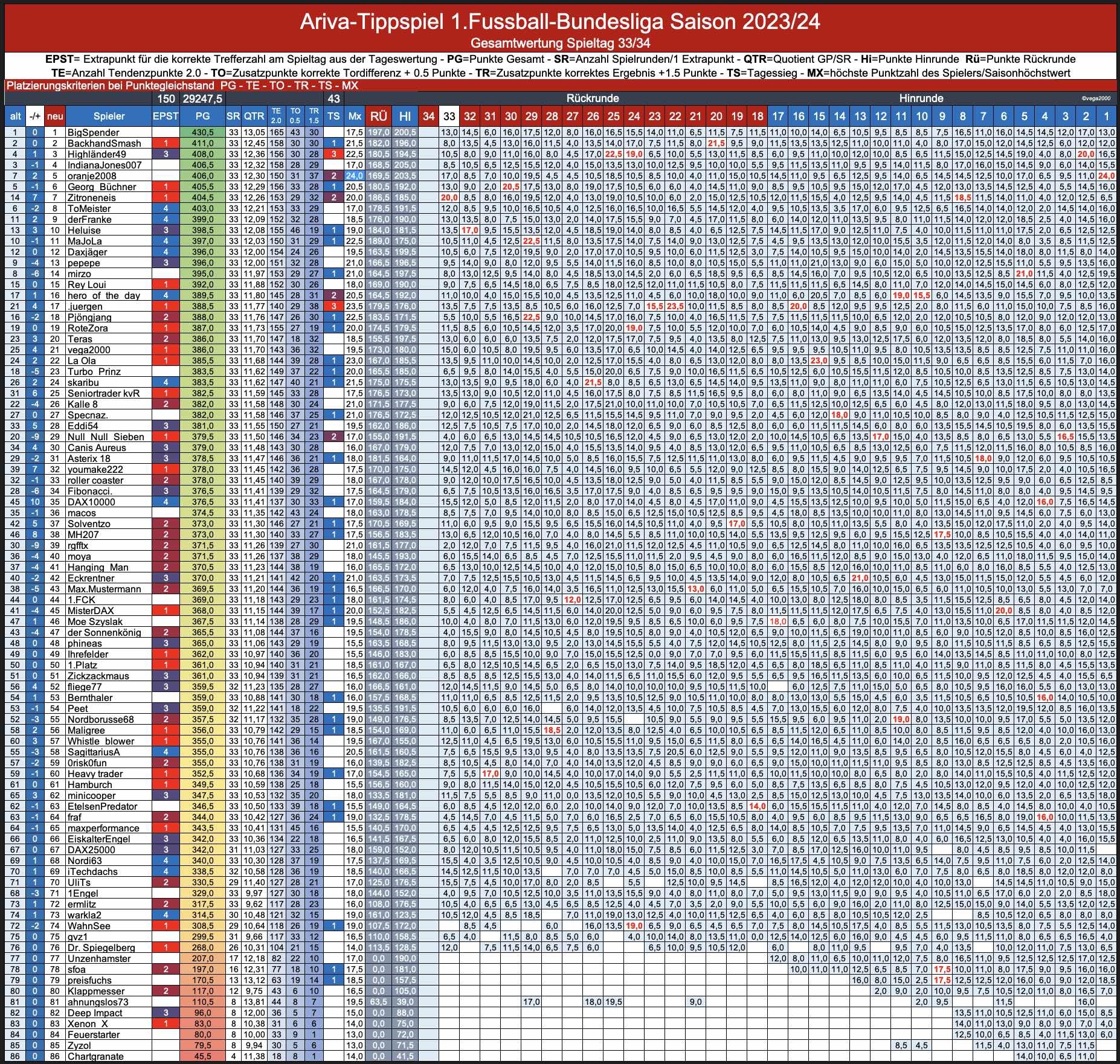Click player name IndianaJones007
Viewport: 1120px width, 1064px height.
(105, 165)
